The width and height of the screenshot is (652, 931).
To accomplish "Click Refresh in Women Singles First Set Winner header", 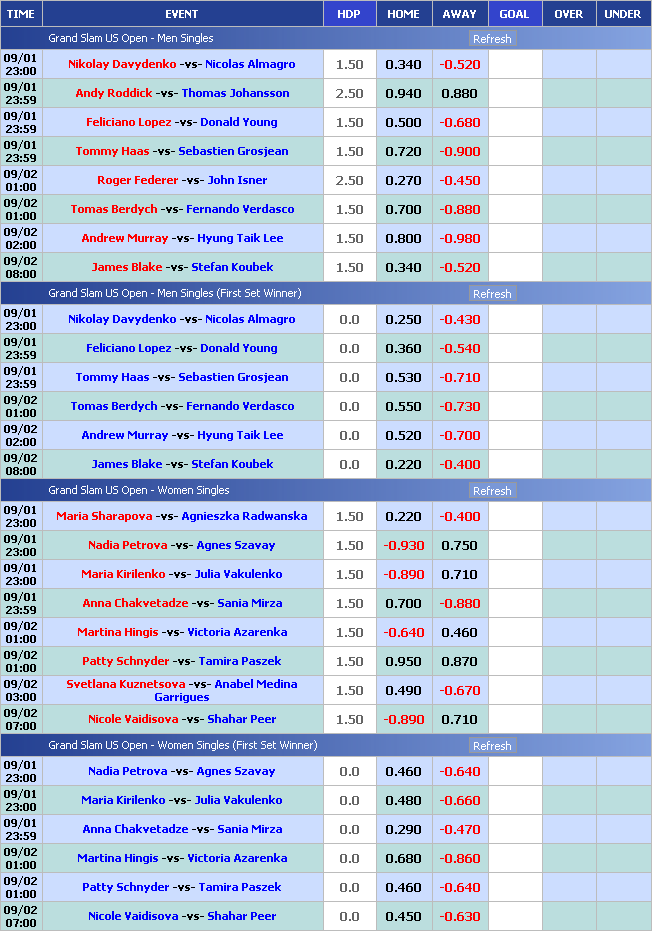I will (x=491, y=746).
